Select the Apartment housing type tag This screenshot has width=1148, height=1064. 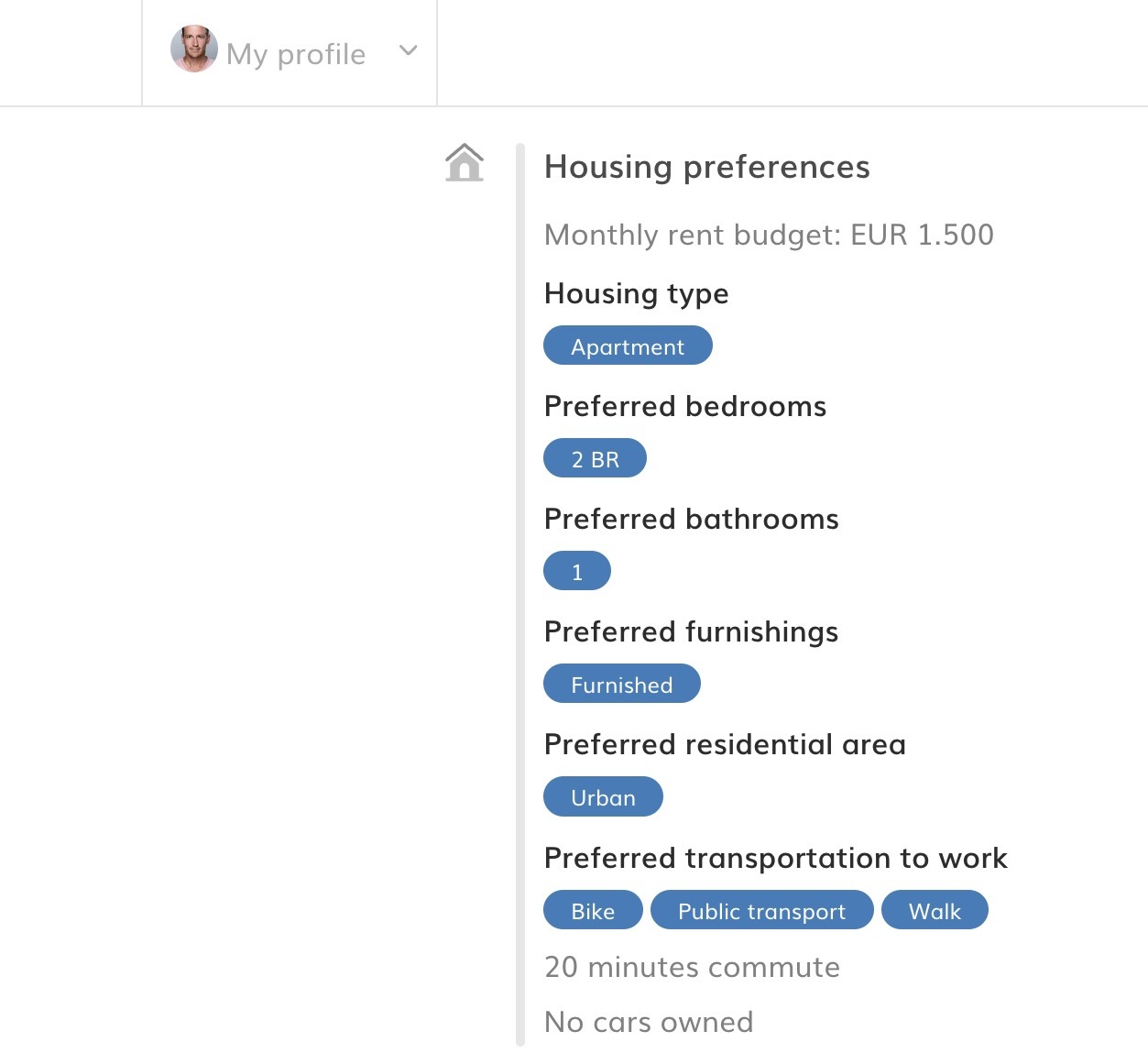click(x=628, y=346)
